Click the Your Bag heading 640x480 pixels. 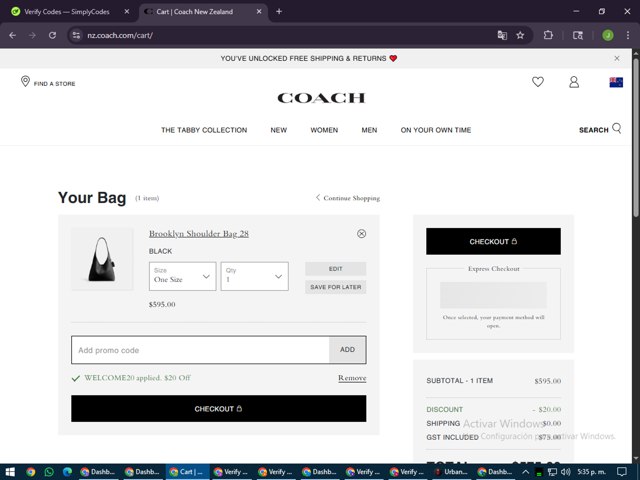(92, 198)
